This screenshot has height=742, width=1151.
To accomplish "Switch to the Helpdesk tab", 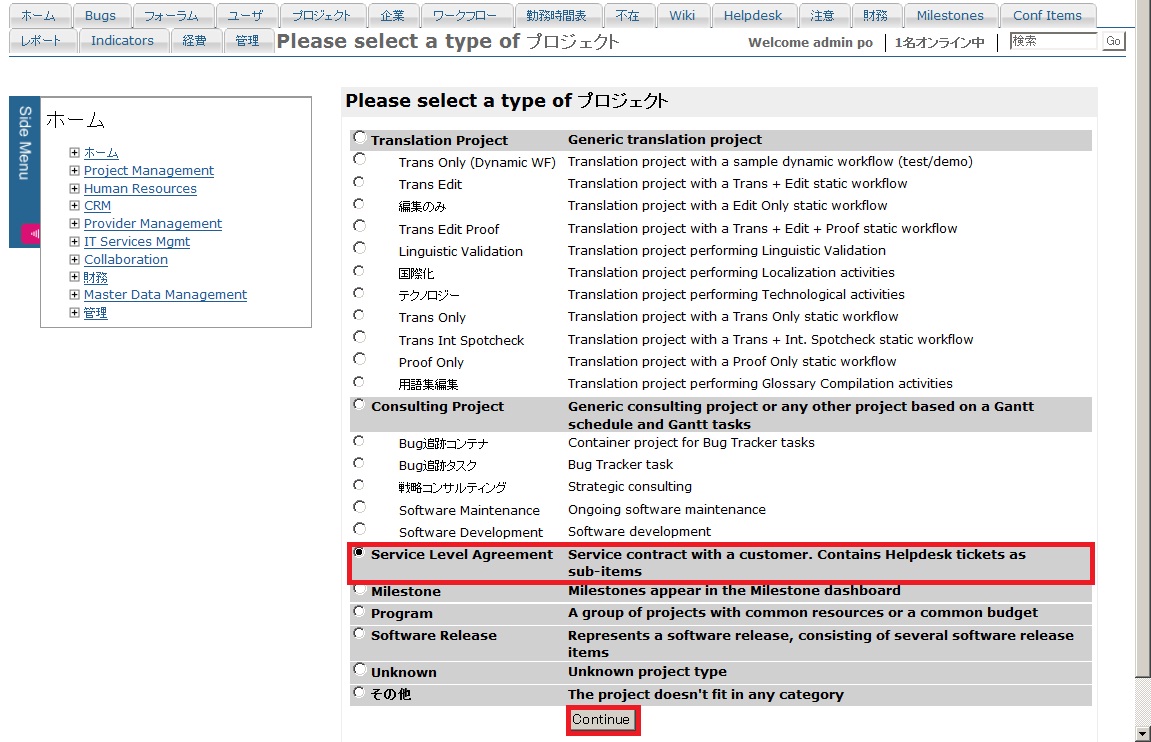I will coord(753,15).
